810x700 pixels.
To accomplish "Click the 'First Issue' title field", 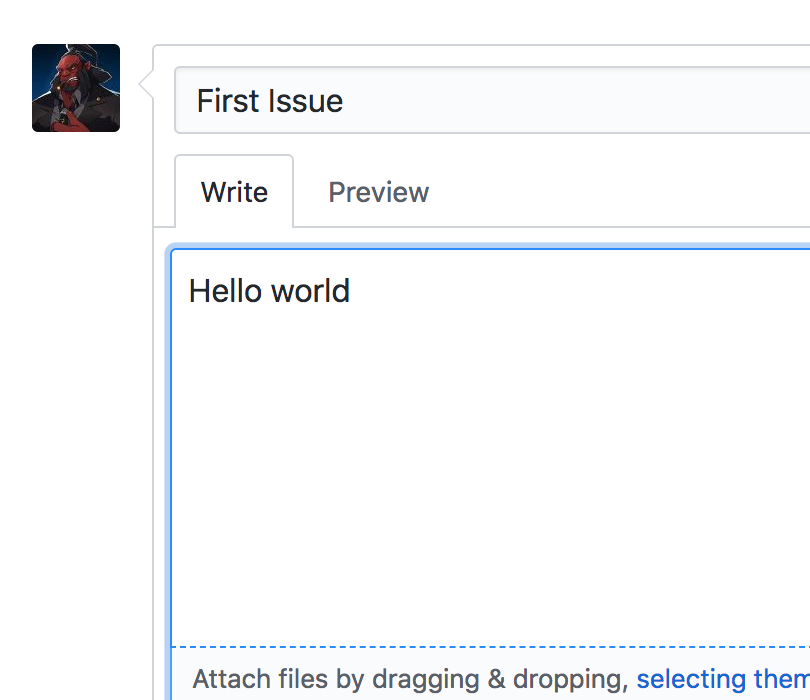I will coord(492,100).
